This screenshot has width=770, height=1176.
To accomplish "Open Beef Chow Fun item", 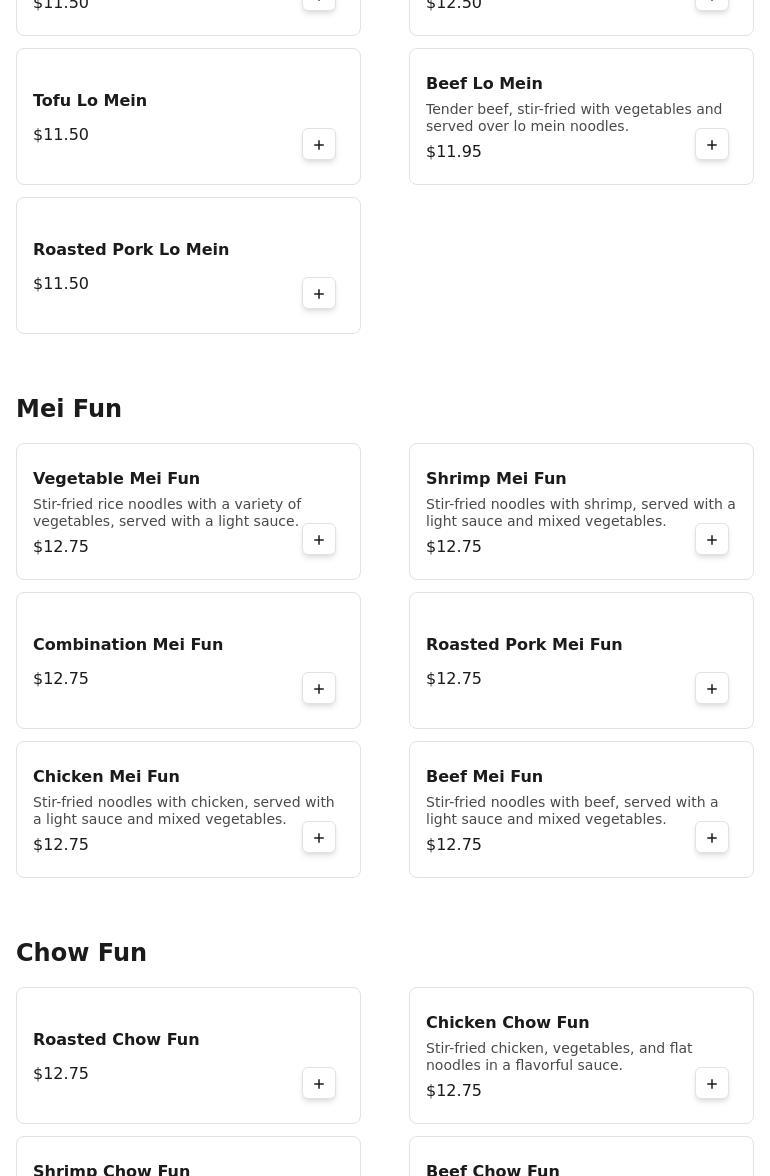I will click(492, 1168).
